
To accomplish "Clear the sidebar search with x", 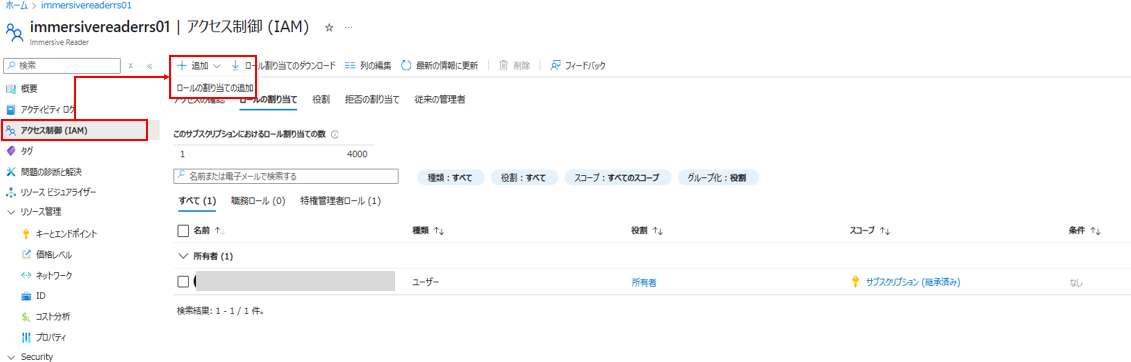I will [x=131, y=66].
